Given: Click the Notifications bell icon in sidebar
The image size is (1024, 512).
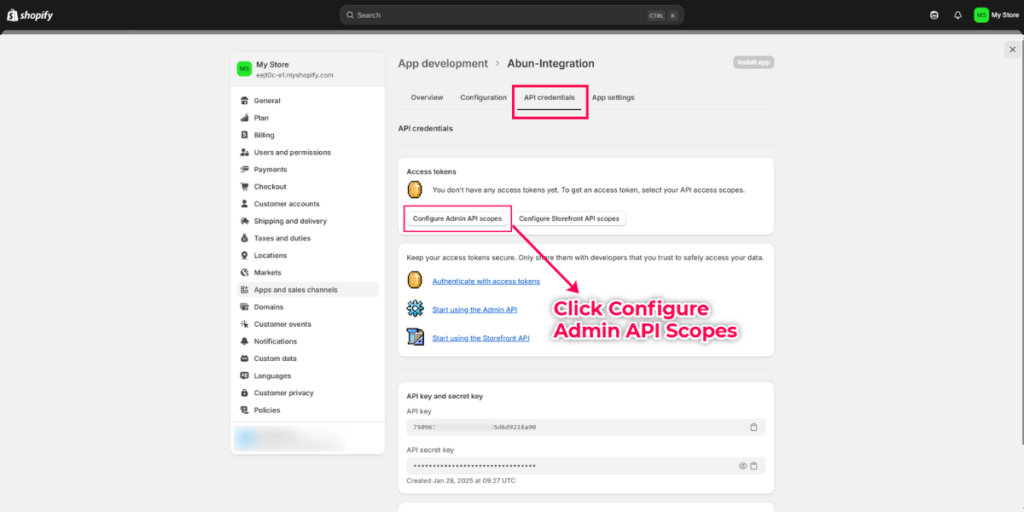Looking at the screenshot, I should (x=244, y=342).
